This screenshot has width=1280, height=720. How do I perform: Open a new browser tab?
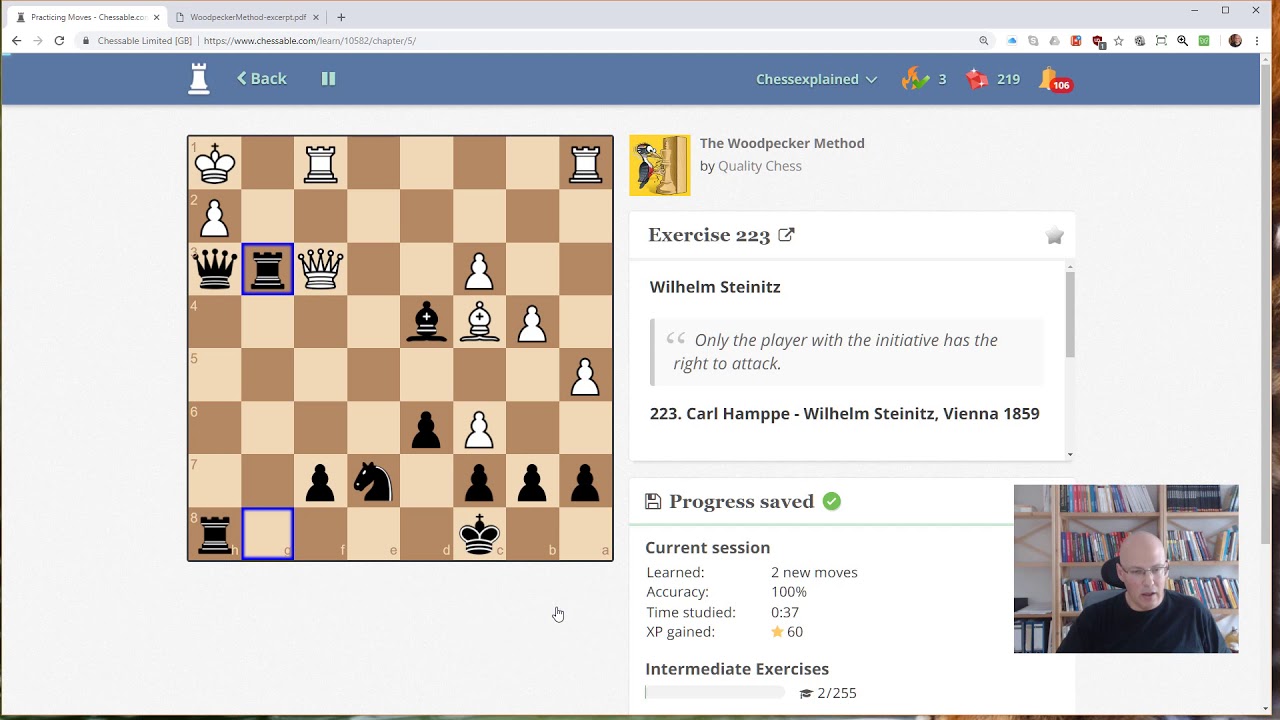(x=341, y=17)
